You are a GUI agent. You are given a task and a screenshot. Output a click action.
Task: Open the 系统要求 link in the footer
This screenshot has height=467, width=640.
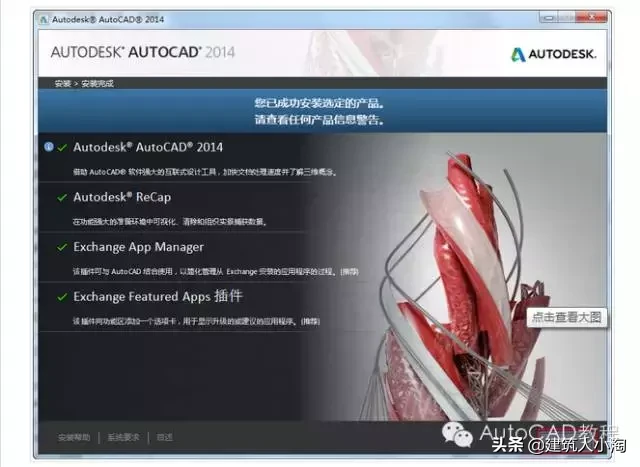(x=123, y=438)
